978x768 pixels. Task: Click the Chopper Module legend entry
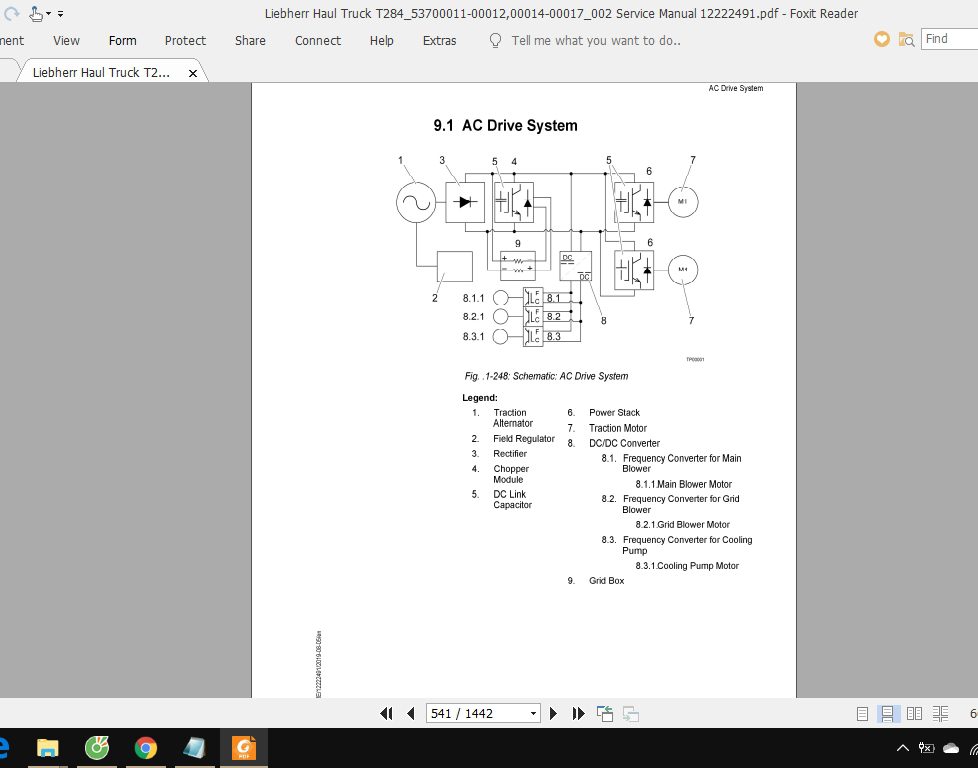click(511, 474)
